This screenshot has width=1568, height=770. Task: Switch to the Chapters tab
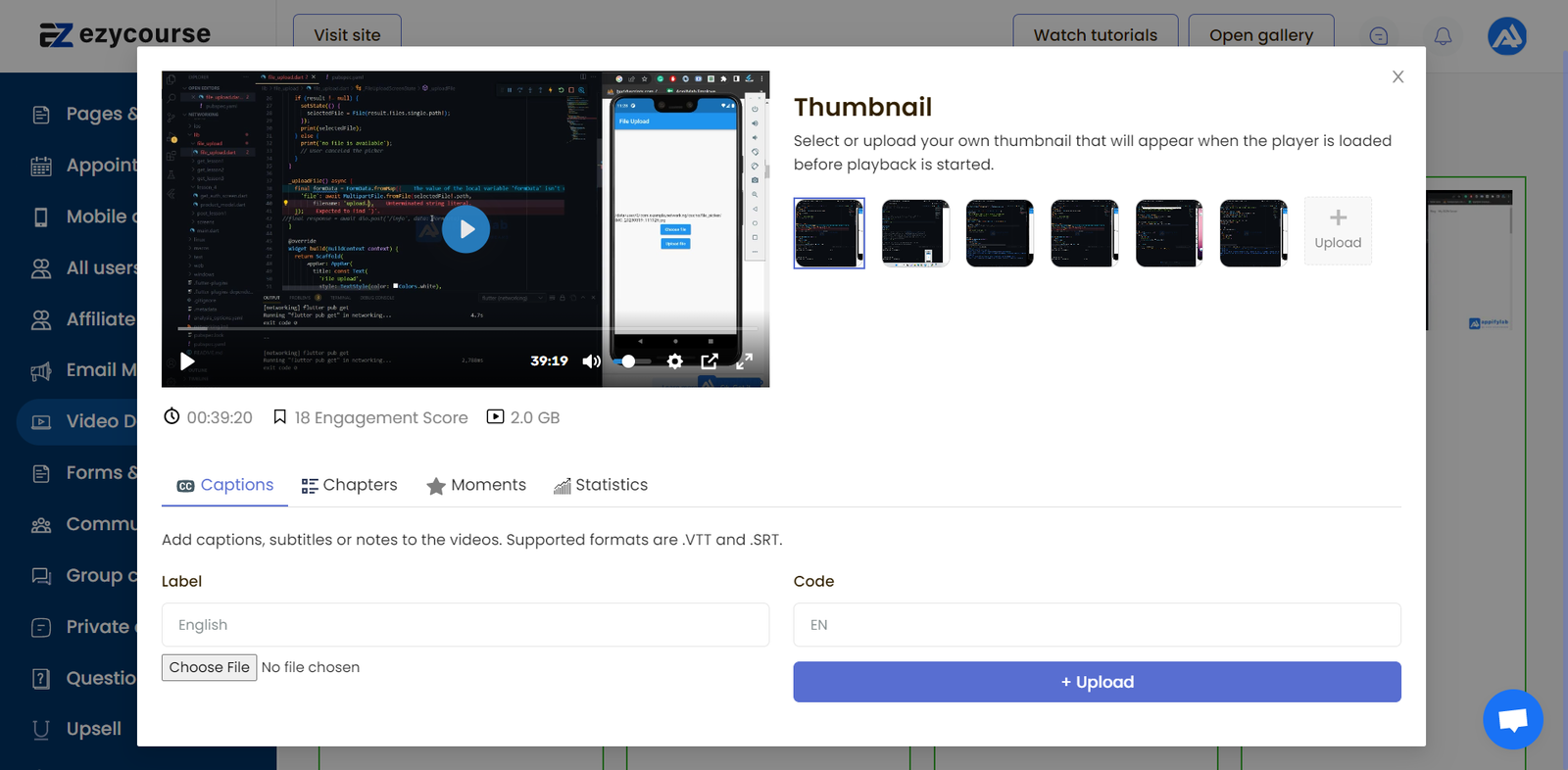[x=350, y=485]
